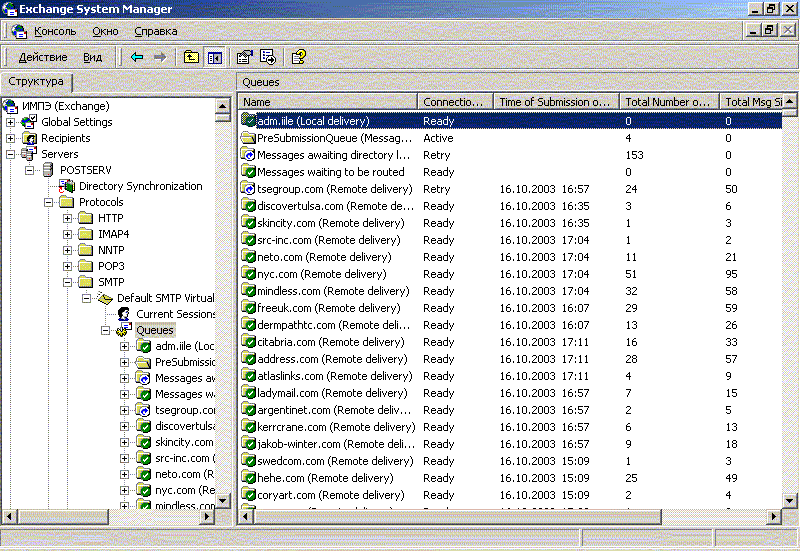Click the Back arrow toolbar icon
The image size is (800, 551).
[137, 57]
